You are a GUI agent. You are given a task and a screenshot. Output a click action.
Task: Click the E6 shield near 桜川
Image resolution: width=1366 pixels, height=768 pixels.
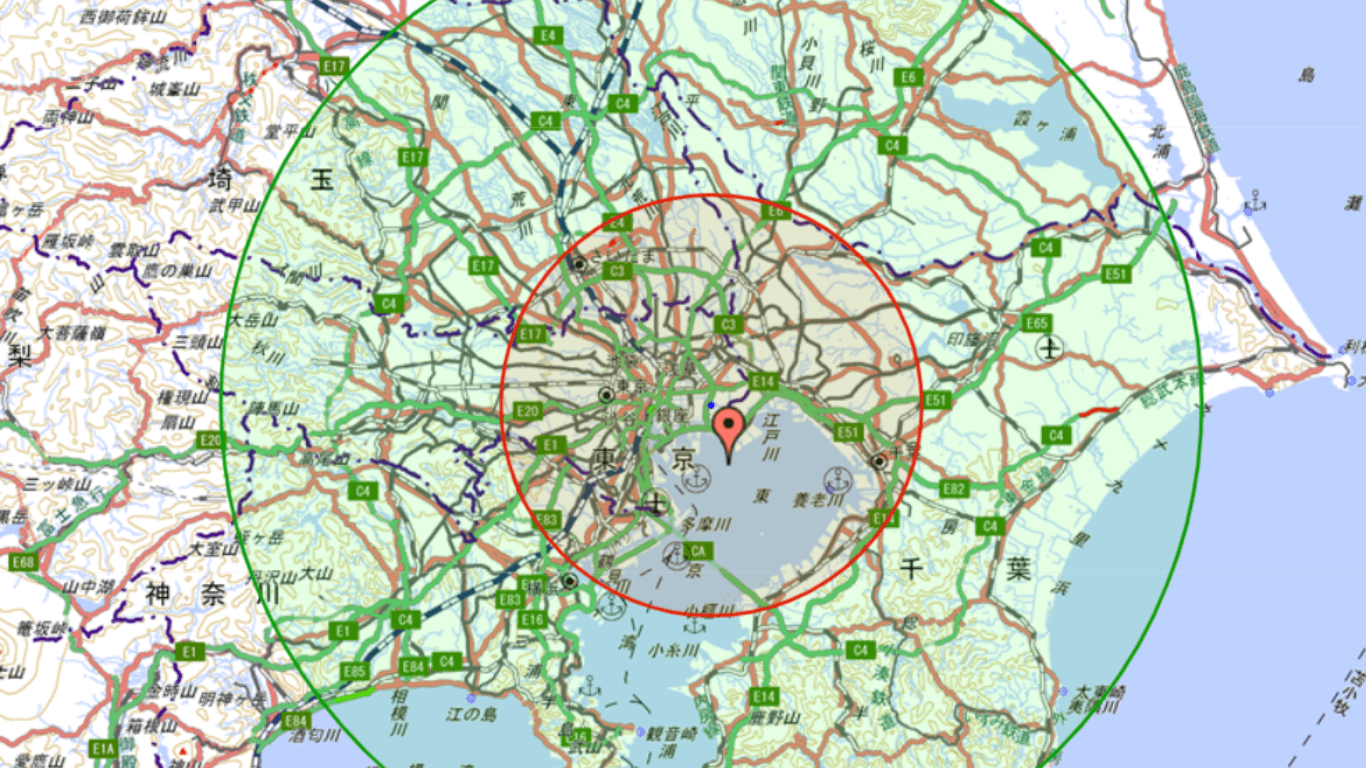tap(908, 77)
